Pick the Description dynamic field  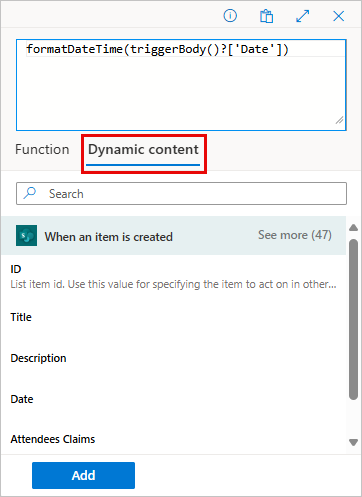click(x=173, y=358)
